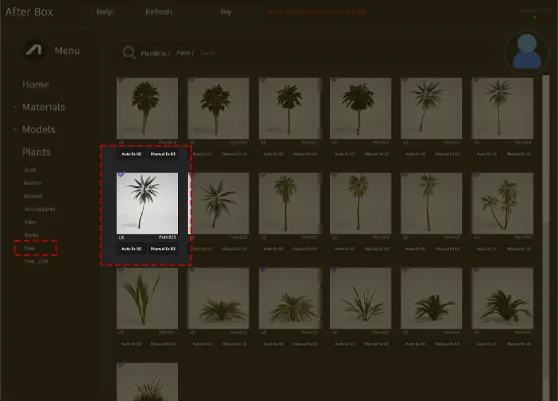Click Manual Ex UE under Palm025
The height and width of the screenshot is (401, 558).
(x=163, y=249)
